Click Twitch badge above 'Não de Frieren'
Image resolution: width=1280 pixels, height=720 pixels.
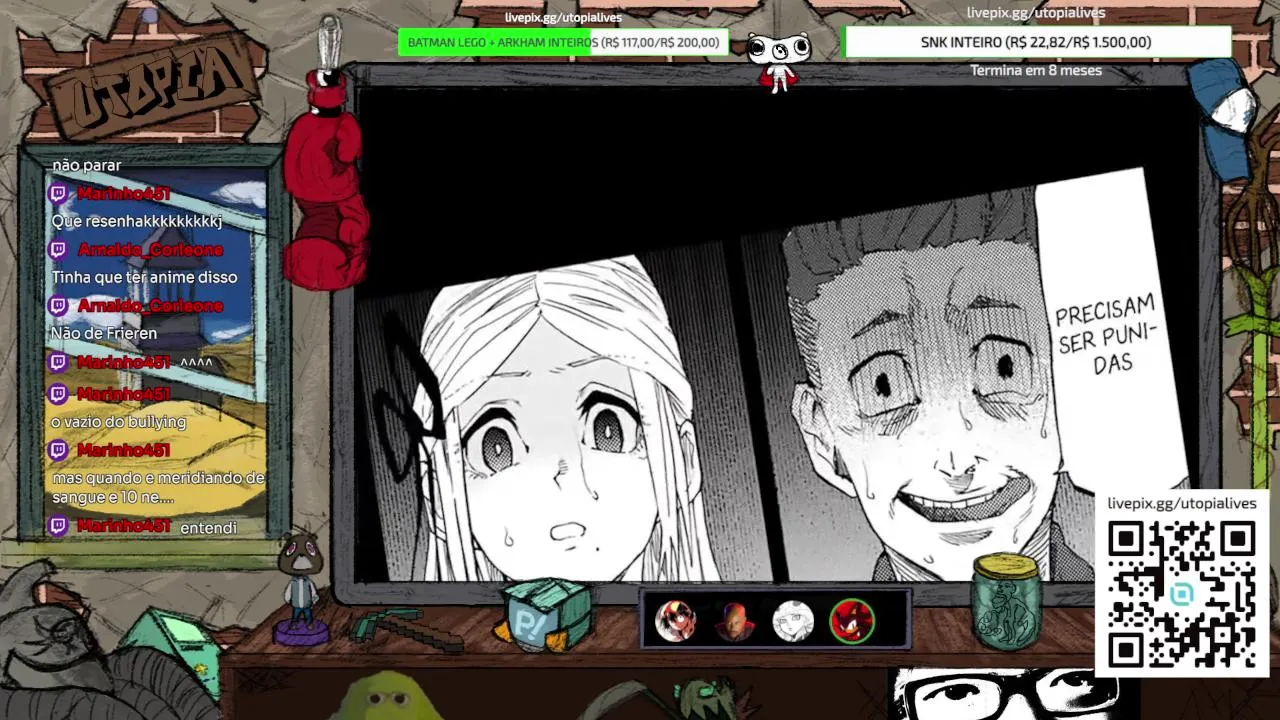pos(59,306)
